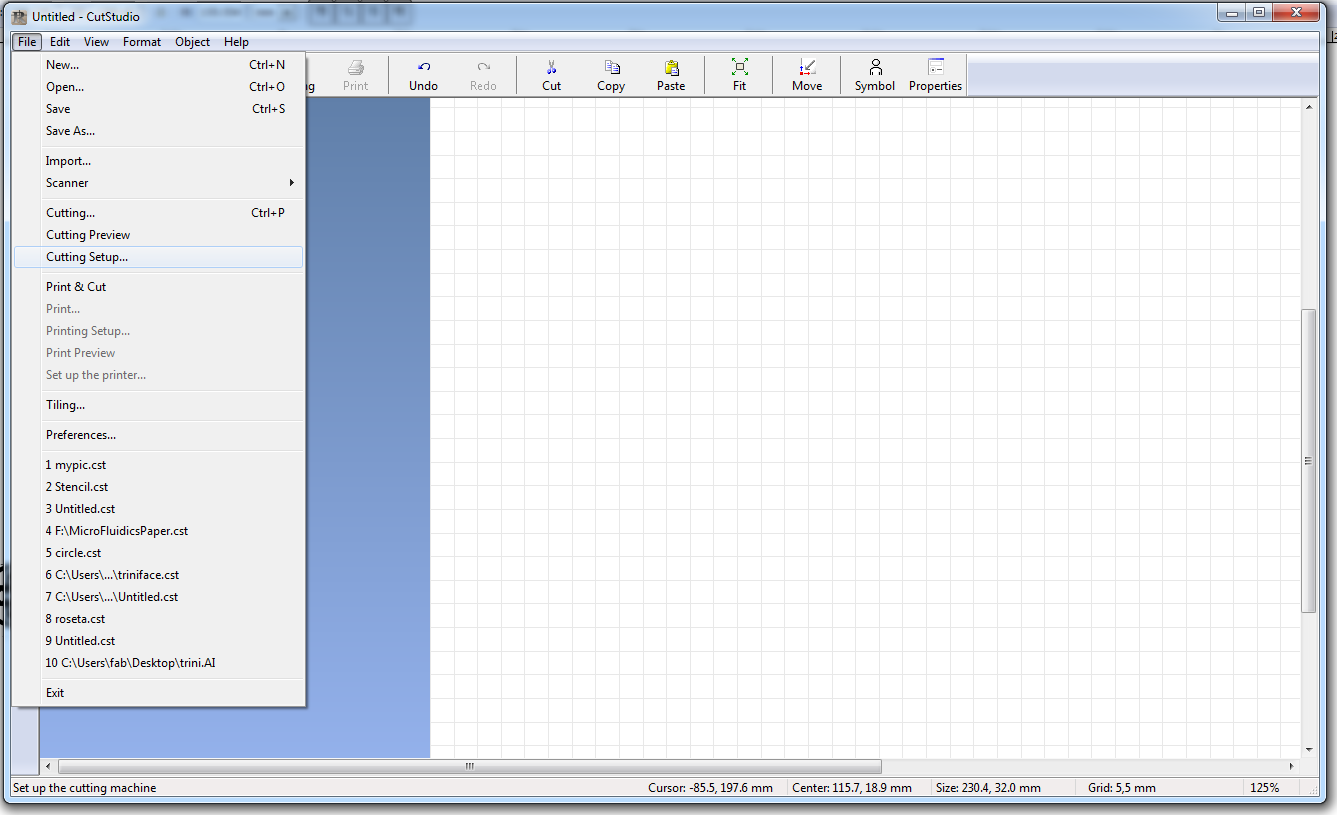Click the Cursor position status entry
The width and height of the screenshot is (1337, 815).
(710, 788)
